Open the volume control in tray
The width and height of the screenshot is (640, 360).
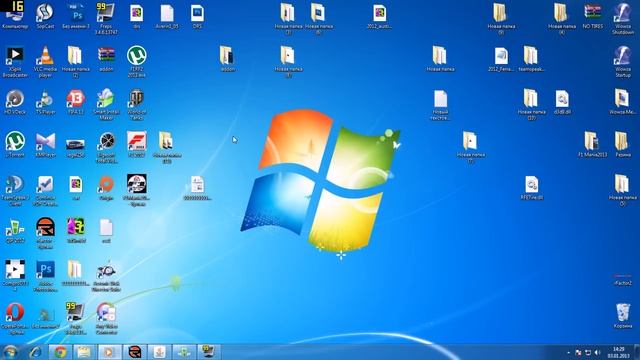(x=598, y=352)
